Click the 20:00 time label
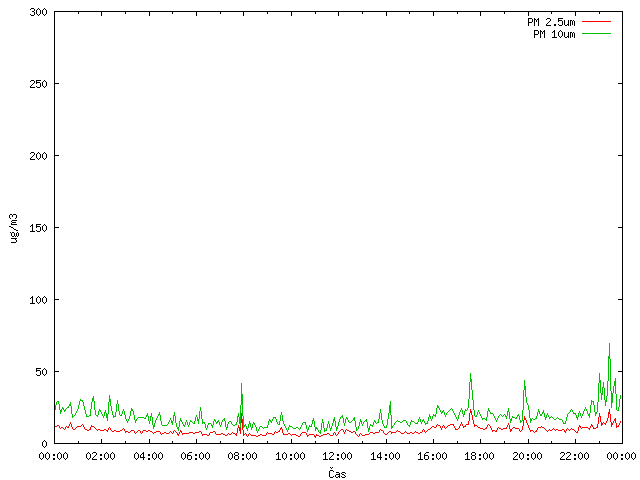640x480 pixels. click(x=527, y=456)
